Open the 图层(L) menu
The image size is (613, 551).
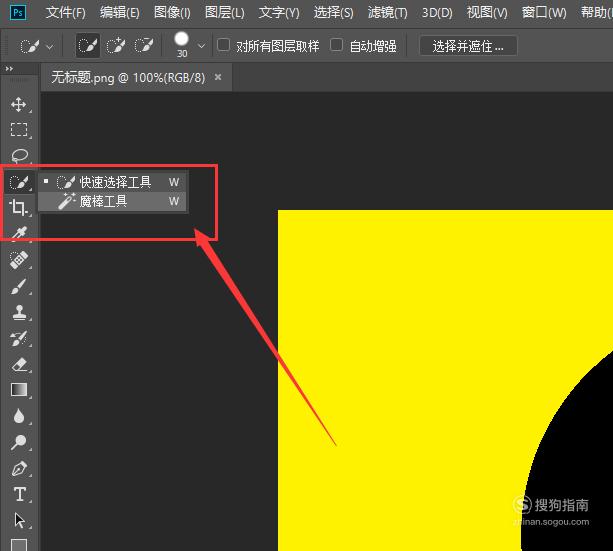tap(225, 13)
